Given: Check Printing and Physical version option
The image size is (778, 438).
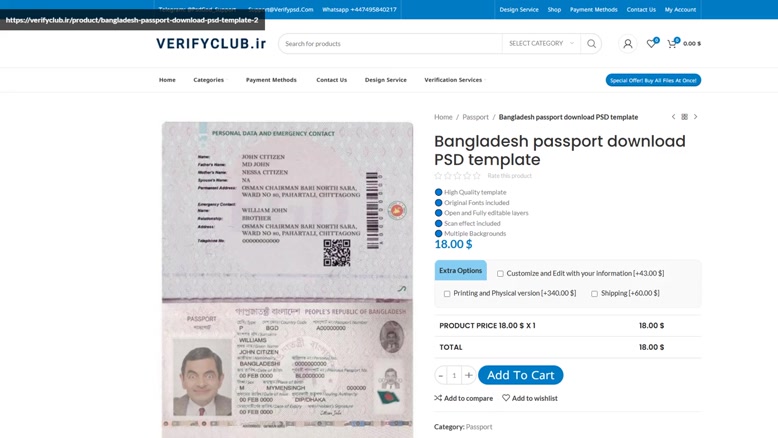Looking at the screenshot, I should pos(447,294).
